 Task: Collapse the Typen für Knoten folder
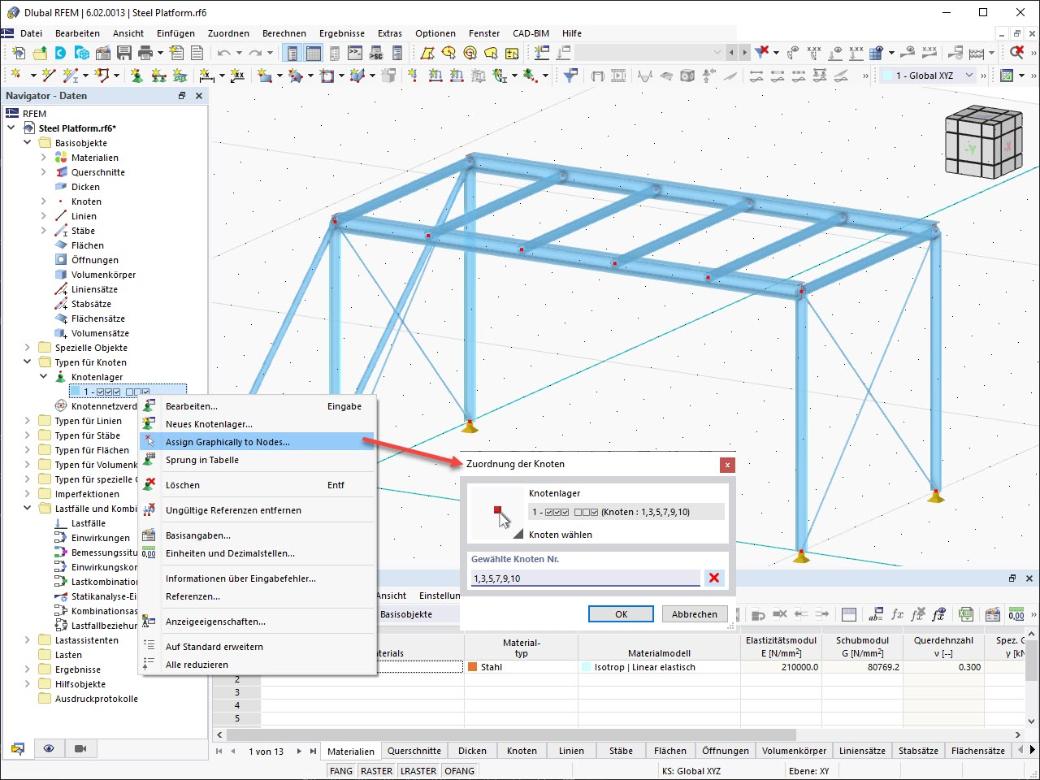pos(27,361)
